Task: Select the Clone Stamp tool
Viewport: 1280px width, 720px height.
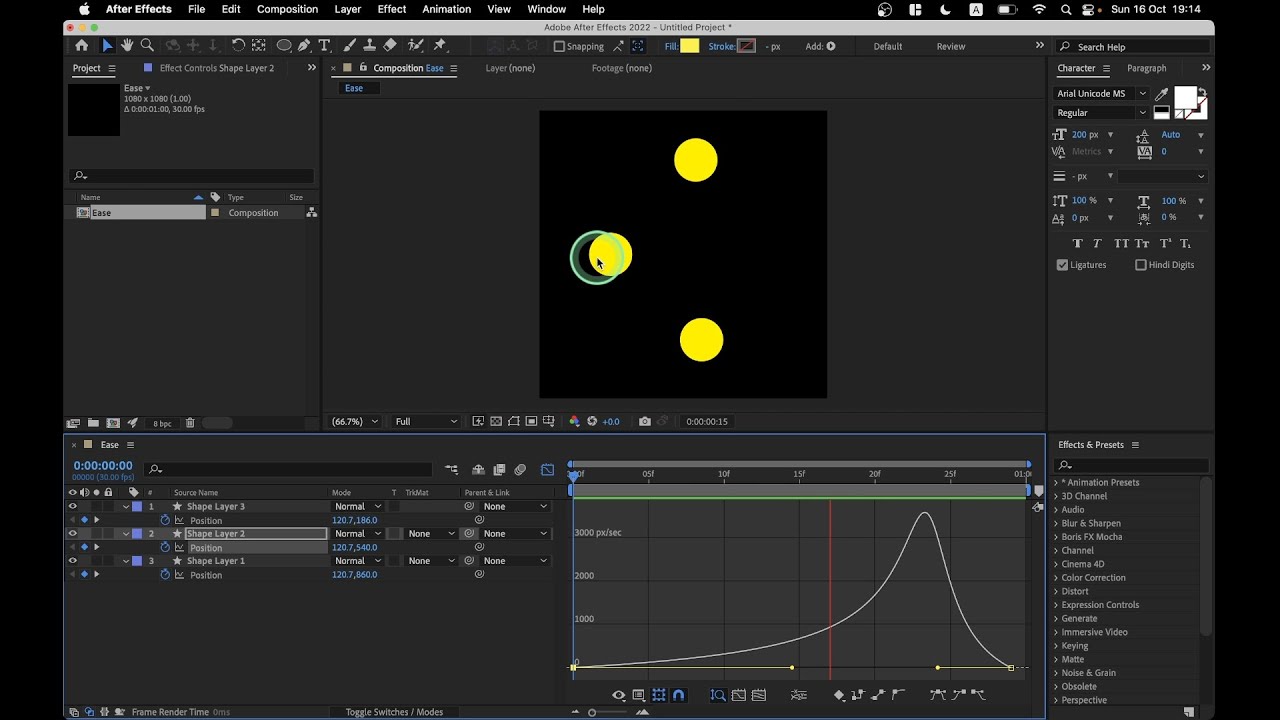Action: tap(370, 46)
